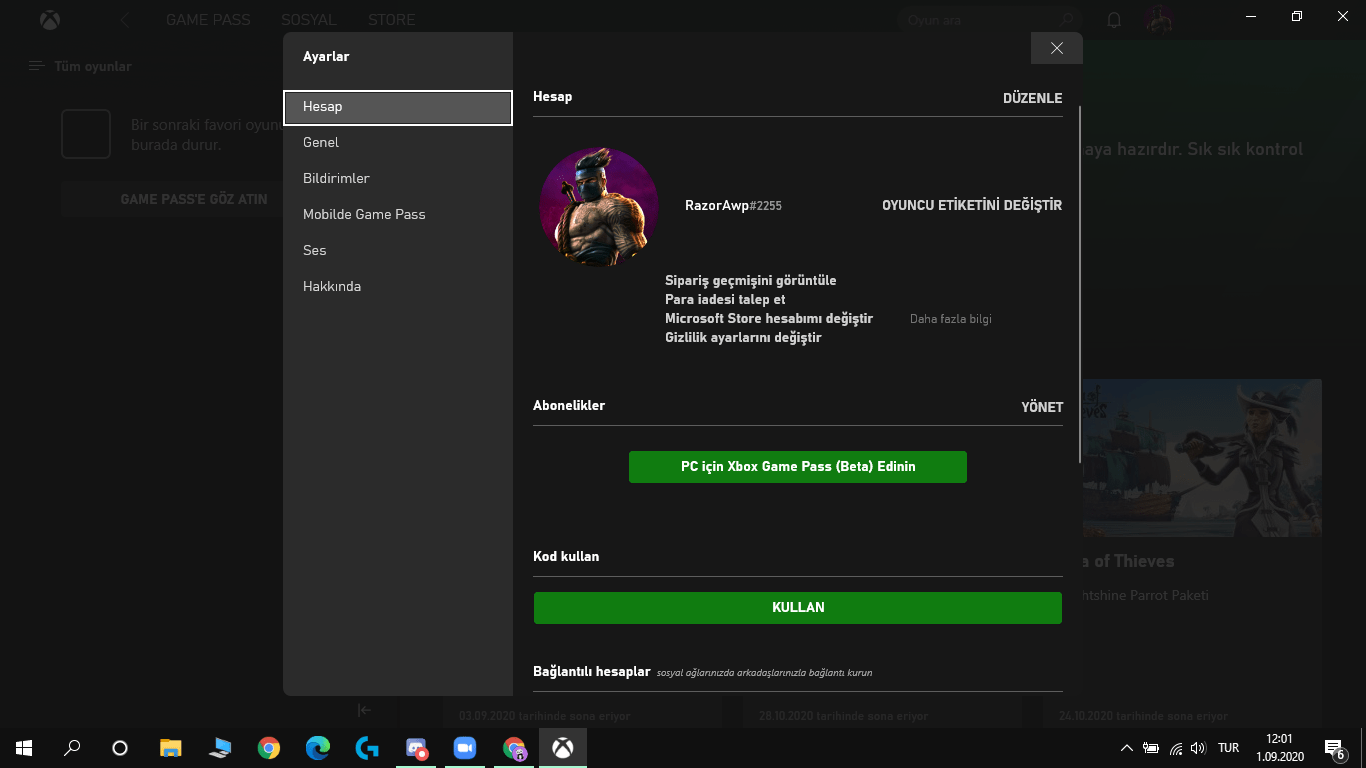
Task: Open Logitech G HUB from the taskbar
Action: pyautogui.click(x=367, y=748)
